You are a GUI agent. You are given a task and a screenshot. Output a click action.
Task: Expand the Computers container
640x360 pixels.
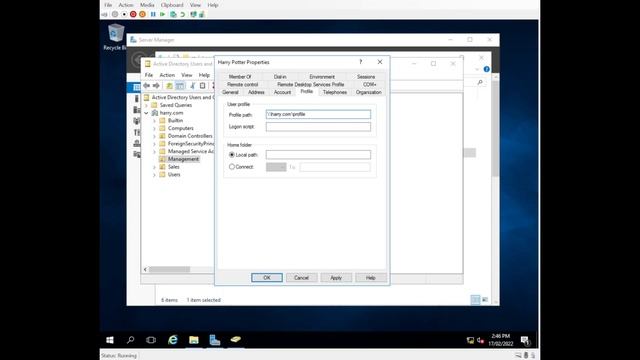pos(154,128)
